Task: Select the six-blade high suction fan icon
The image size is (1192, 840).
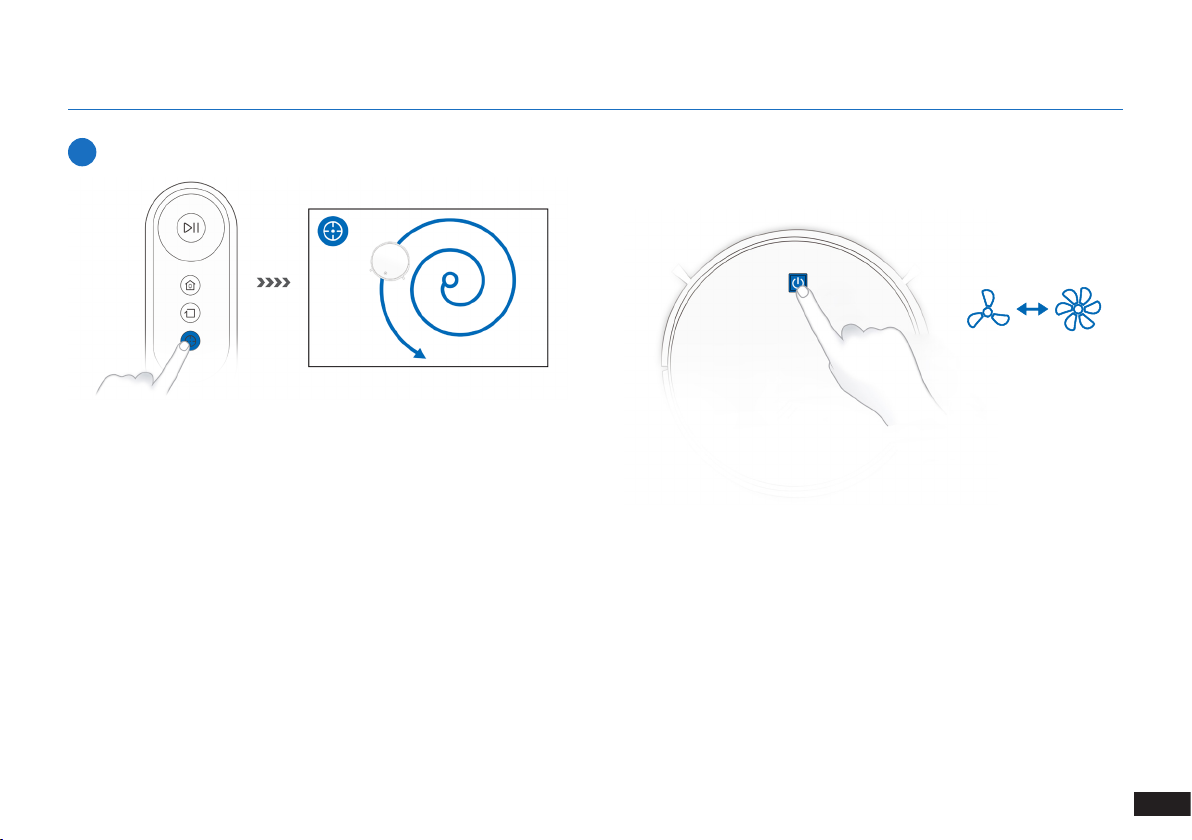Action: [x=1078, y=309]
